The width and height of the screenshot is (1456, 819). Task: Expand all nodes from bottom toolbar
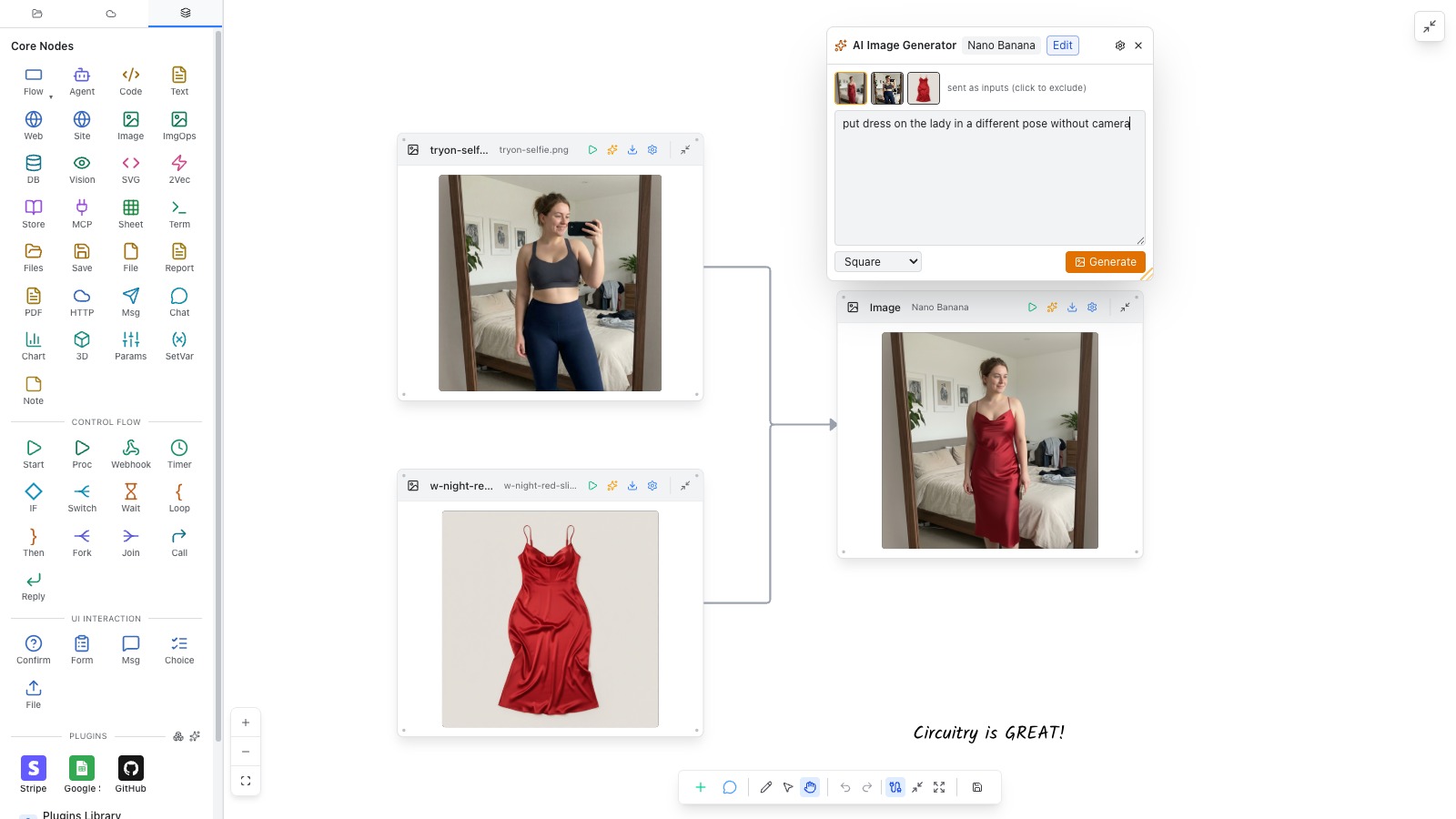[939, 787]
